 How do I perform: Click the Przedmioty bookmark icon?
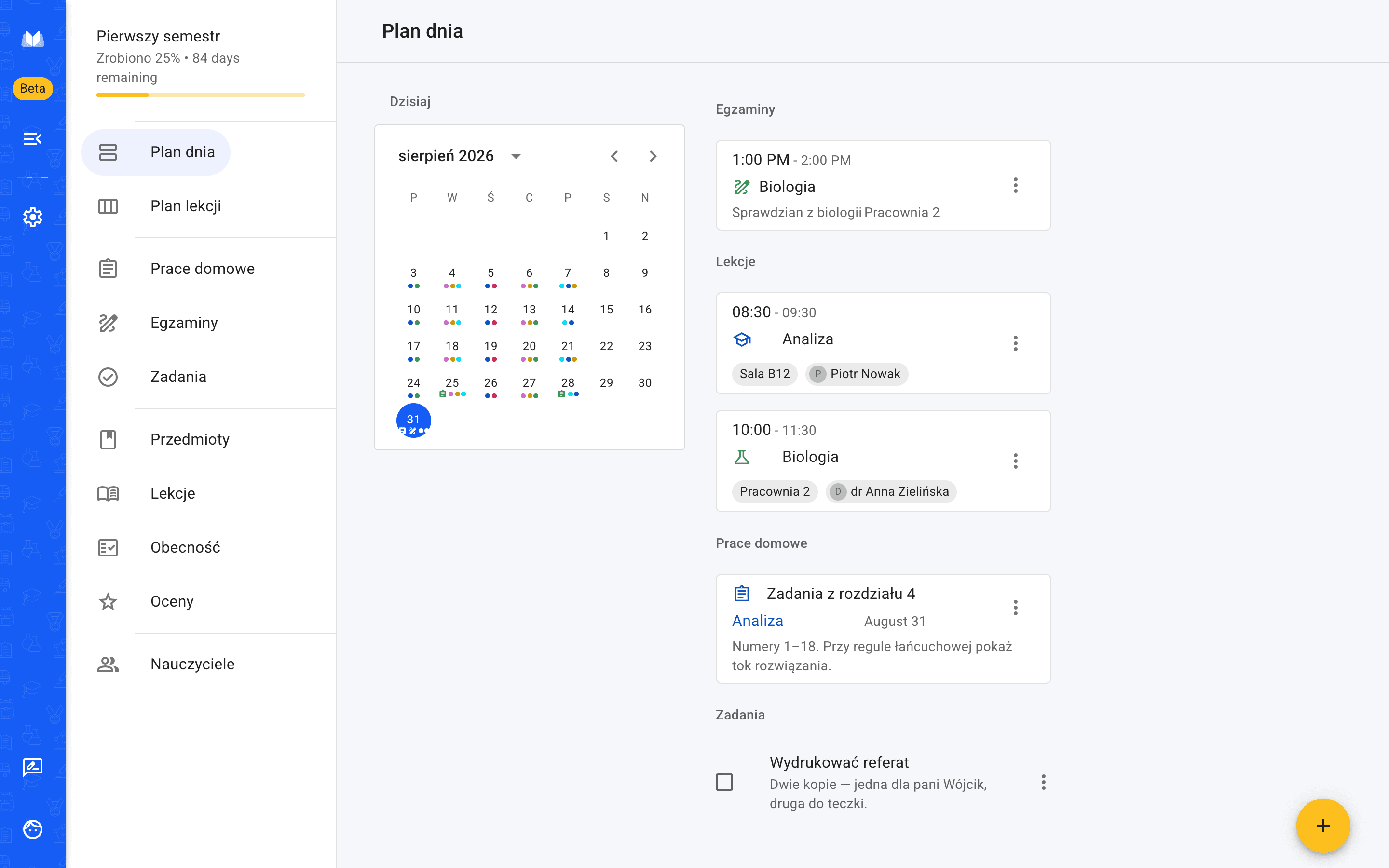pyautogui.click(x=108, y=439)
